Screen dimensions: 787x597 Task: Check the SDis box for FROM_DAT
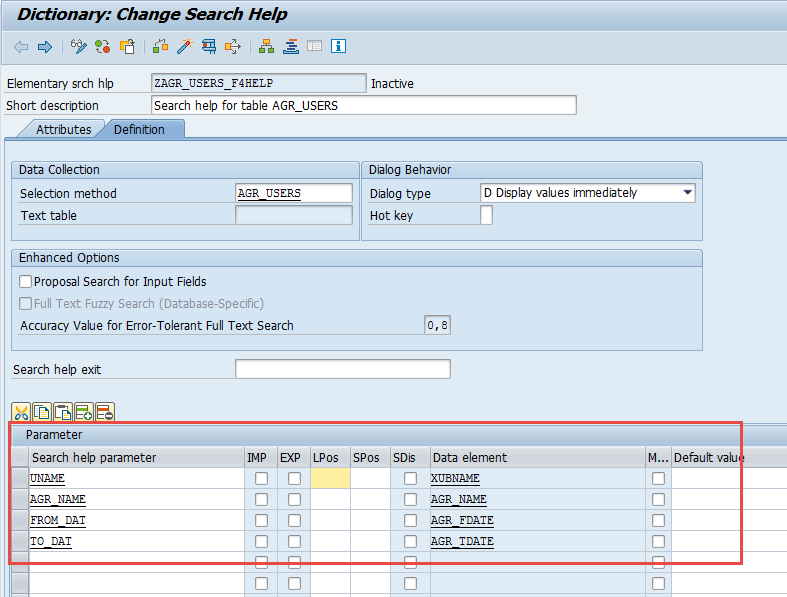click(411, 520)
